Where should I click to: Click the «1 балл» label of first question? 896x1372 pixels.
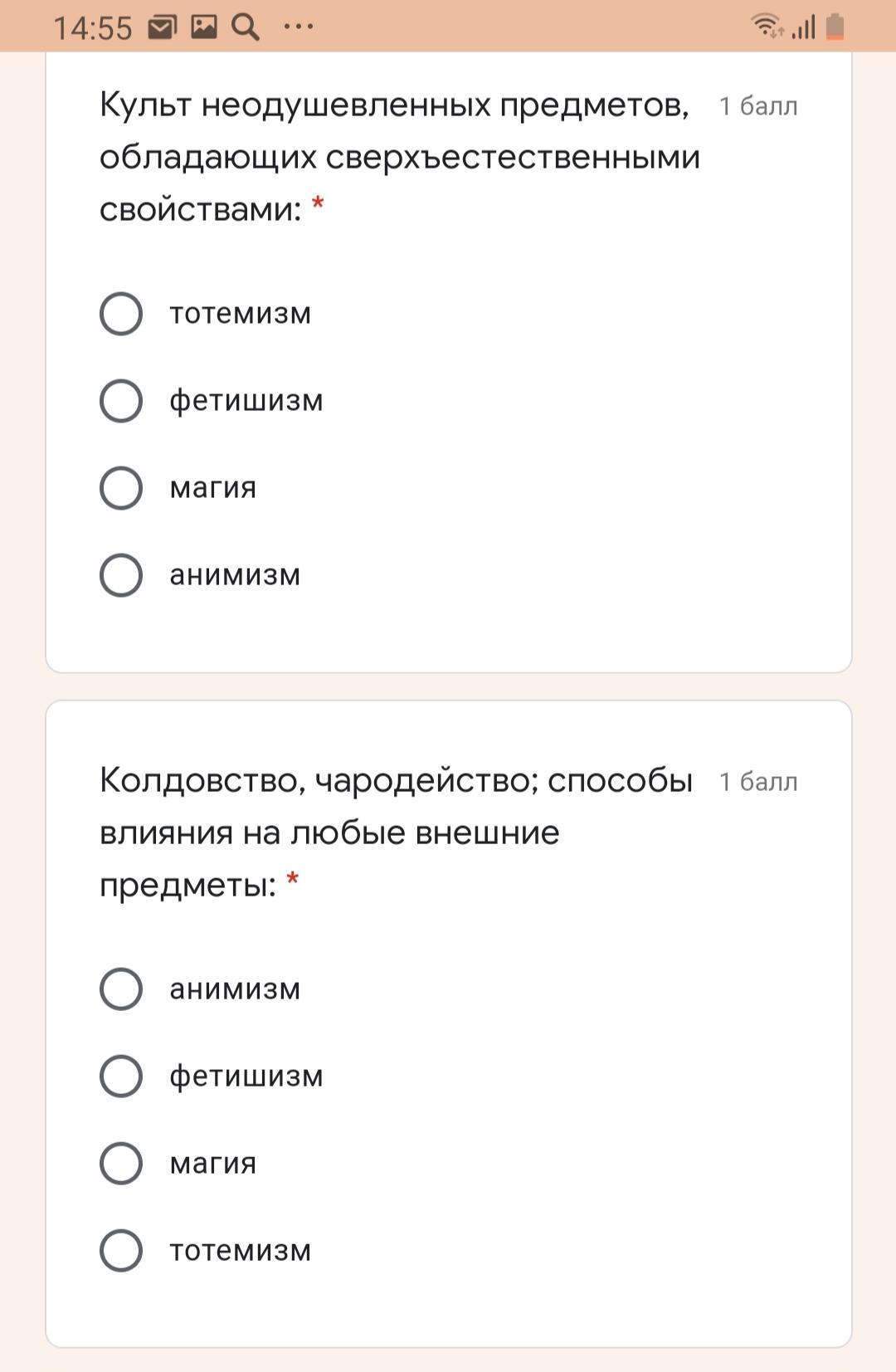(758, 107)
